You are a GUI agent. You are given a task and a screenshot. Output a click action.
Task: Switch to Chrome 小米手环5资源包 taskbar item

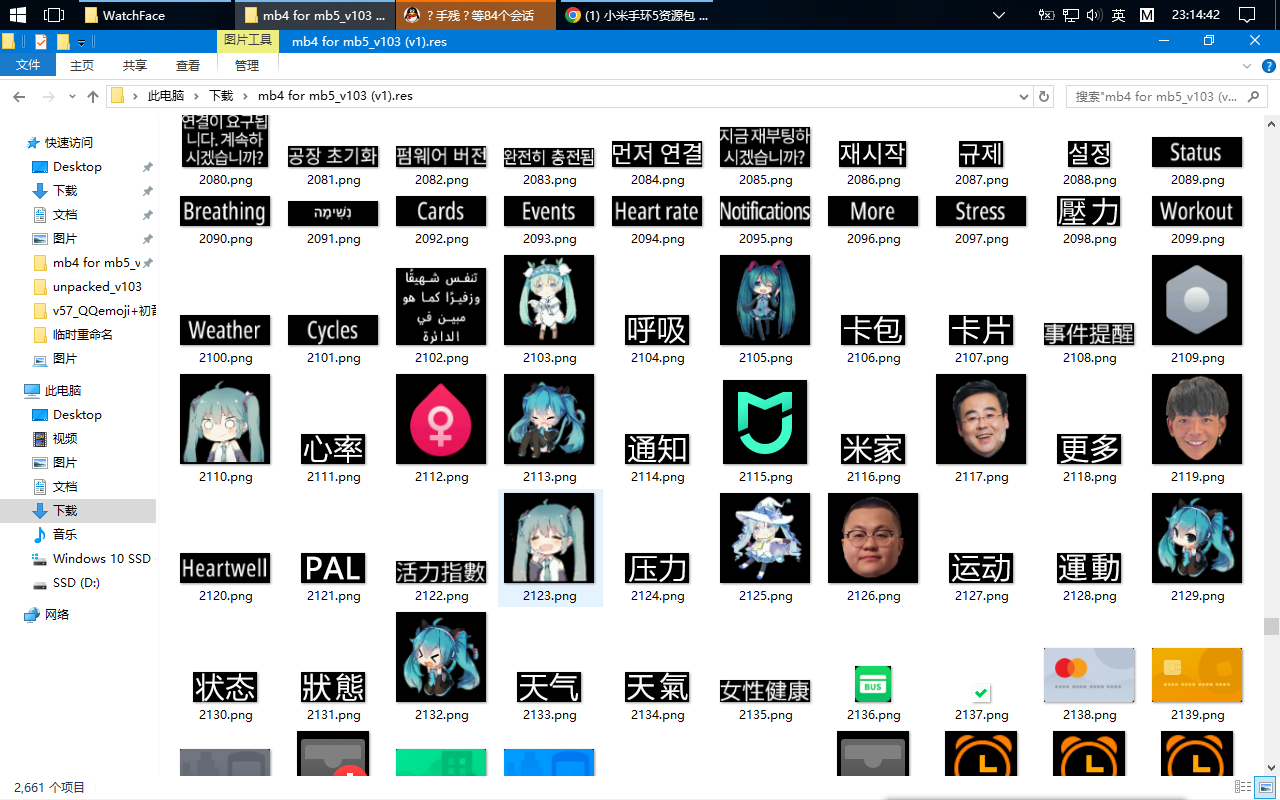(637, 15)
